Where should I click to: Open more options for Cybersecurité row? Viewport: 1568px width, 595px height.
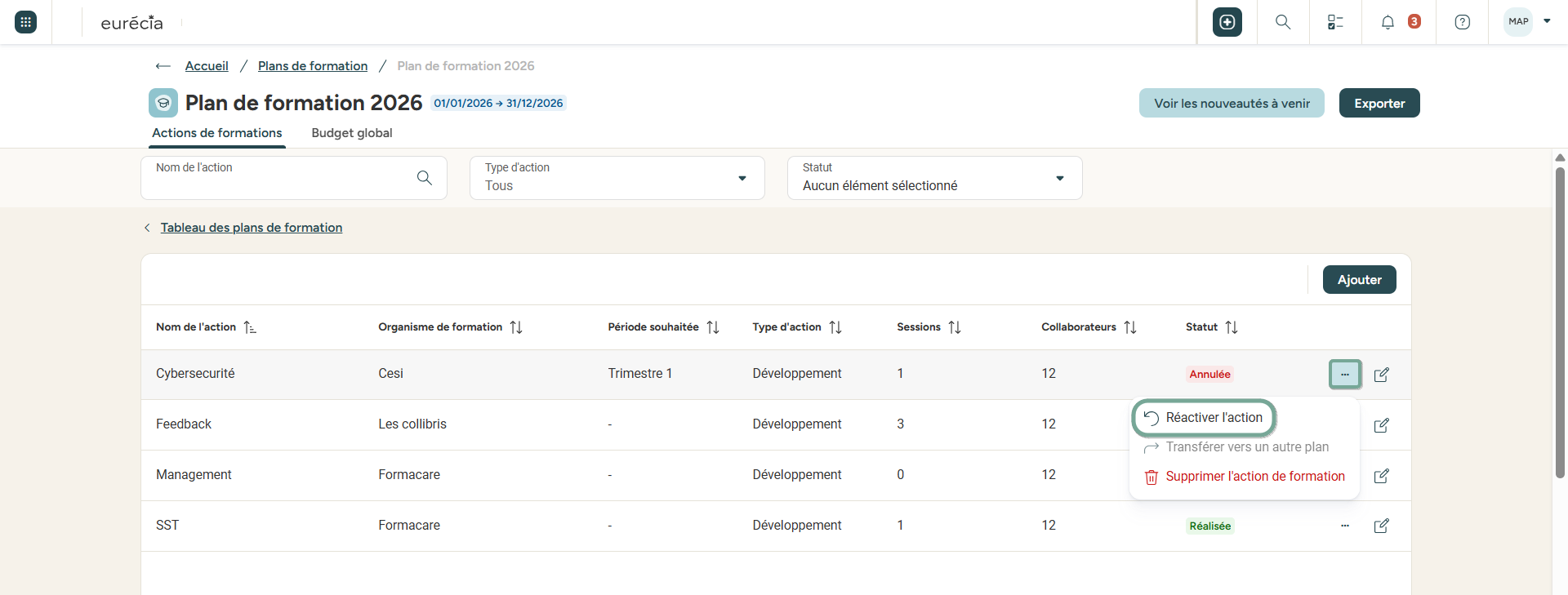[x=1345, y=375]
